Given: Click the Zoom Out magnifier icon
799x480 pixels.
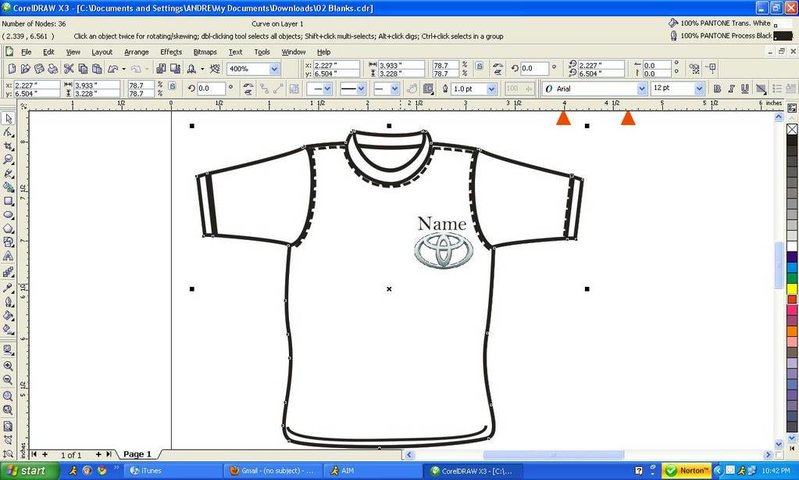Looking at the screenshot, I should (x=8, y=380).
